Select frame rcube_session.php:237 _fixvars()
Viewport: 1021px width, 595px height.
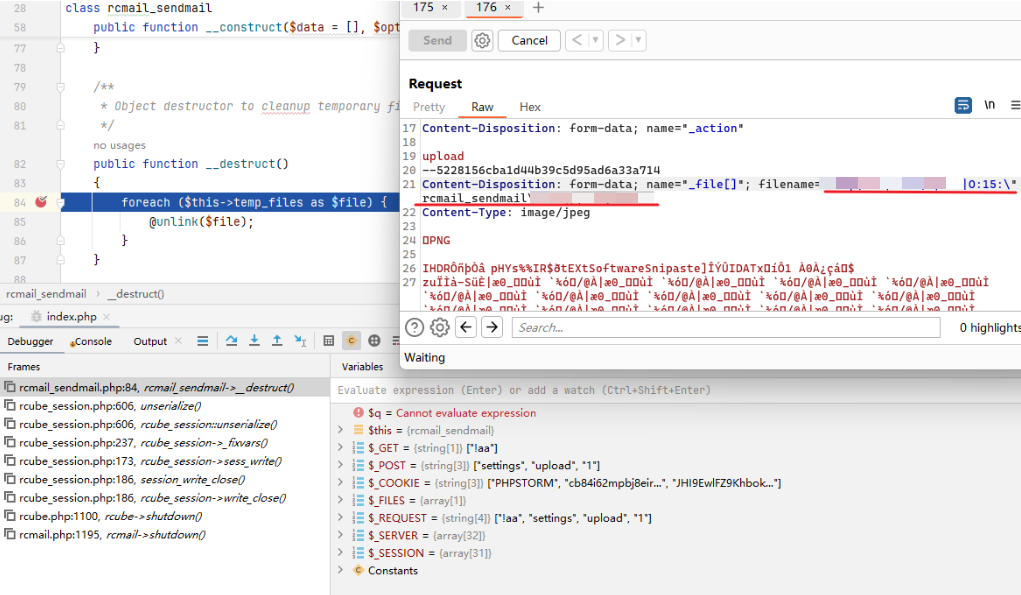[165, 443]
